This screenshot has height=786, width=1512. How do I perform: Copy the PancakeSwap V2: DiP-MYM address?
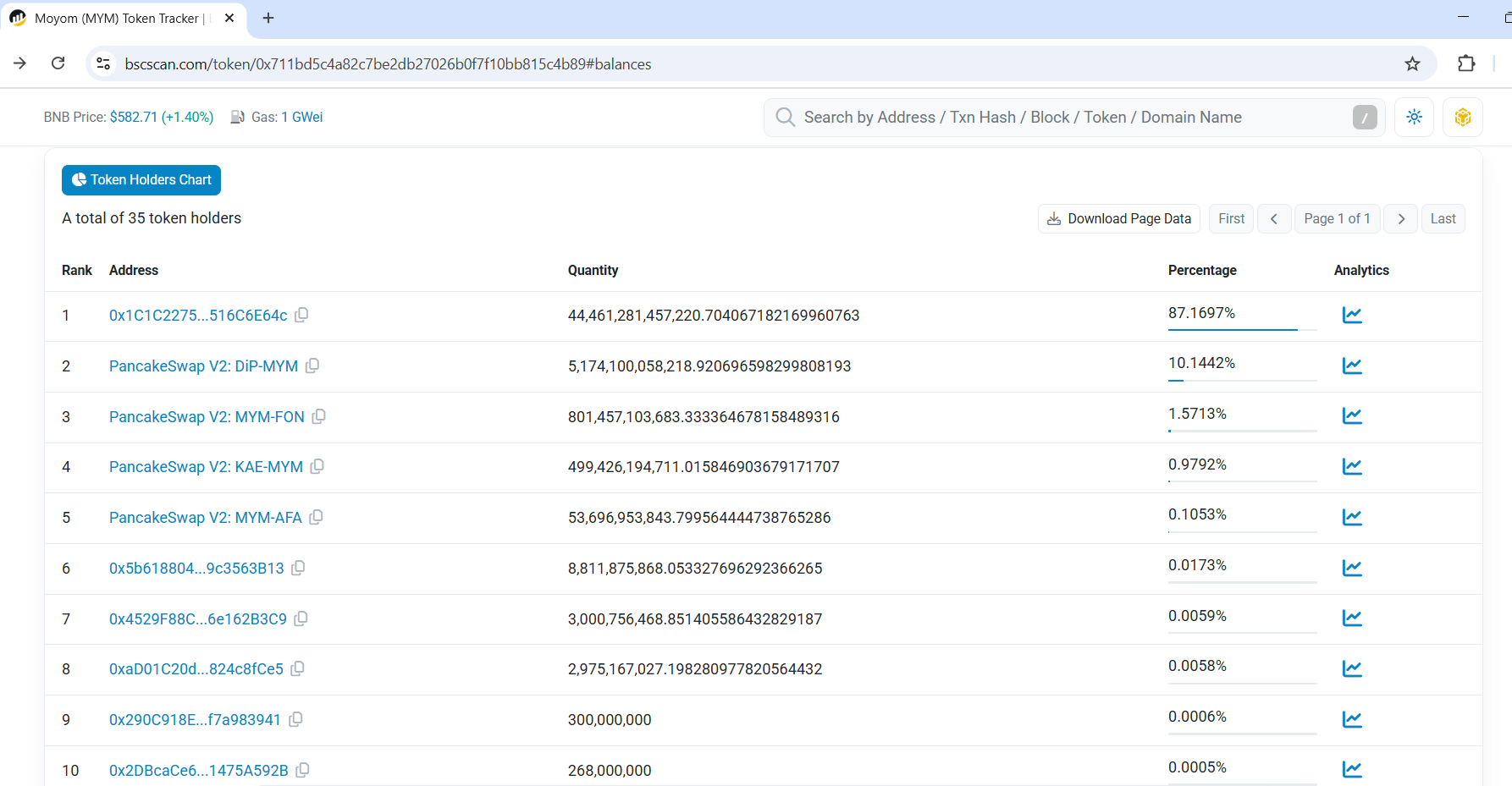coord(312,366)
